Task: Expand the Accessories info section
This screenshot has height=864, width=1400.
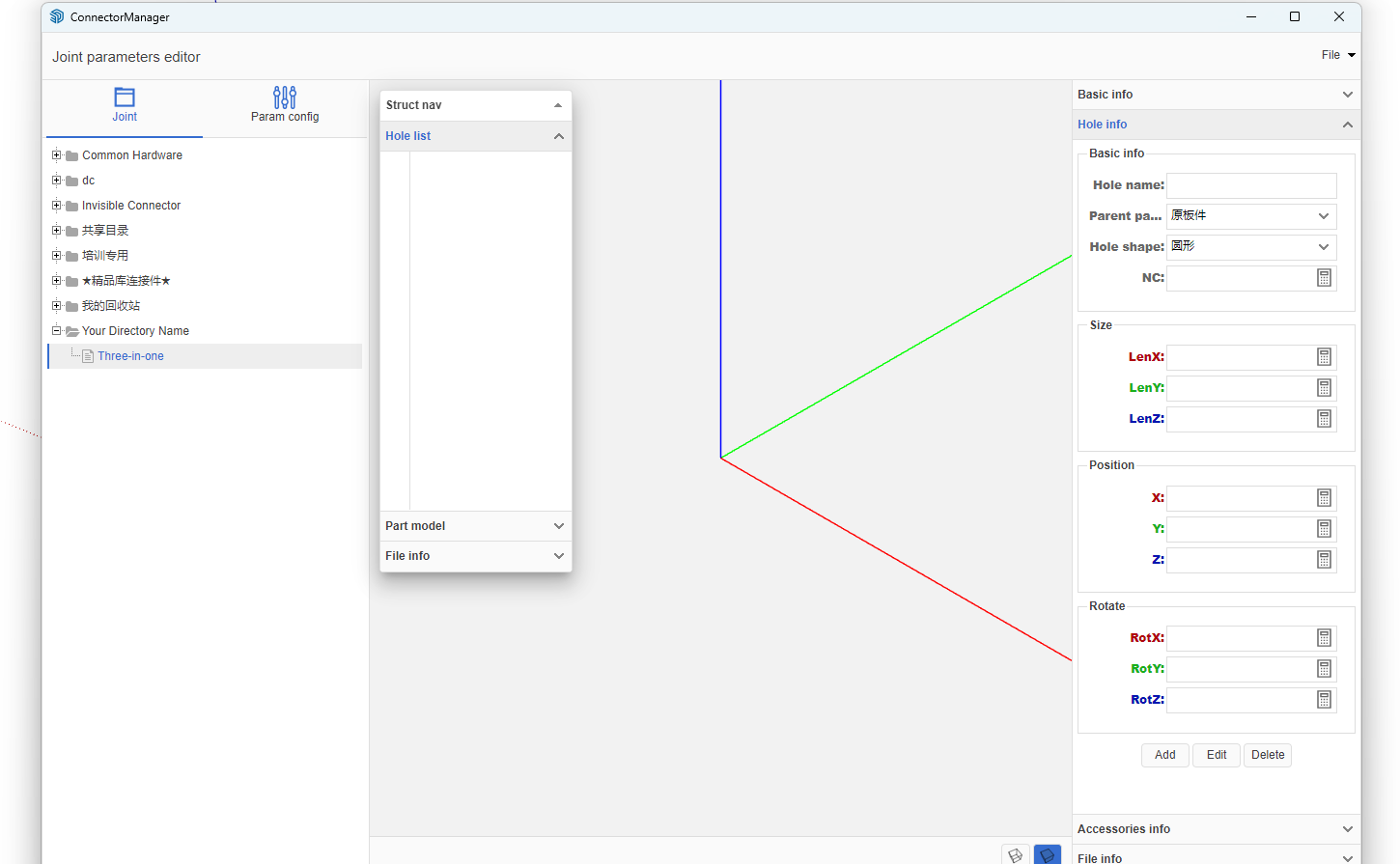Action: pyautogui.click(x=1216, y=829)
